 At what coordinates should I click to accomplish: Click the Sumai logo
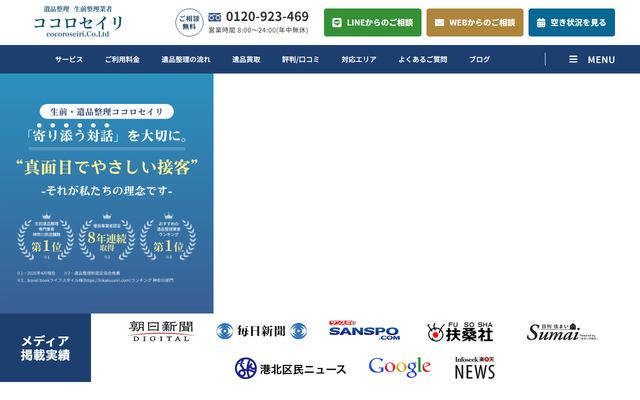click(562, 332)
